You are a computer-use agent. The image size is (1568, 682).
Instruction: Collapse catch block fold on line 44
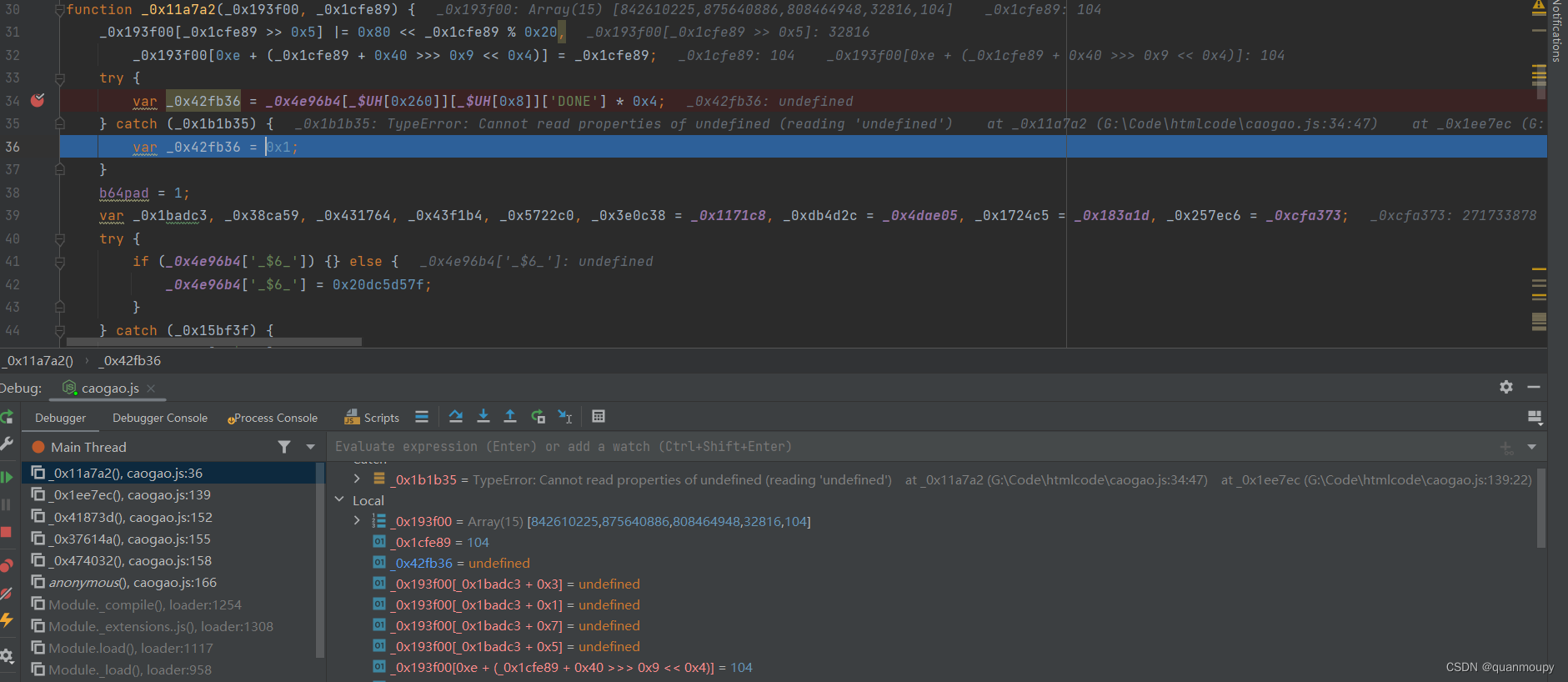[60, 331]
